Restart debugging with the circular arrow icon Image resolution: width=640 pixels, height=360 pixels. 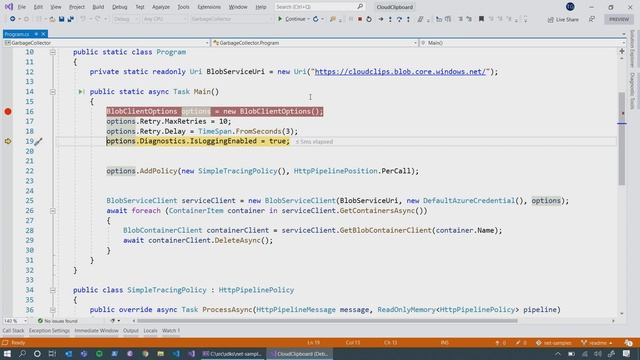(x=369, y=19)
